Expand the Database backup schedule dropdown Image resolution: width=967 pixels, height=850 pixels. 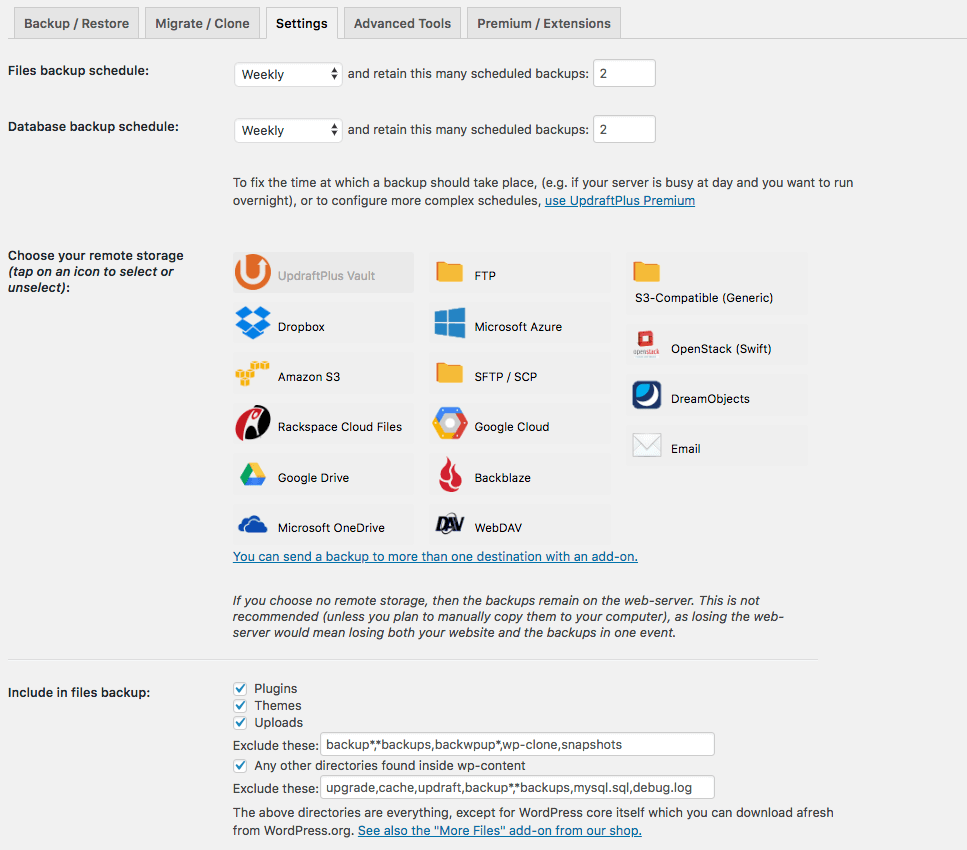tap(287, 130)
